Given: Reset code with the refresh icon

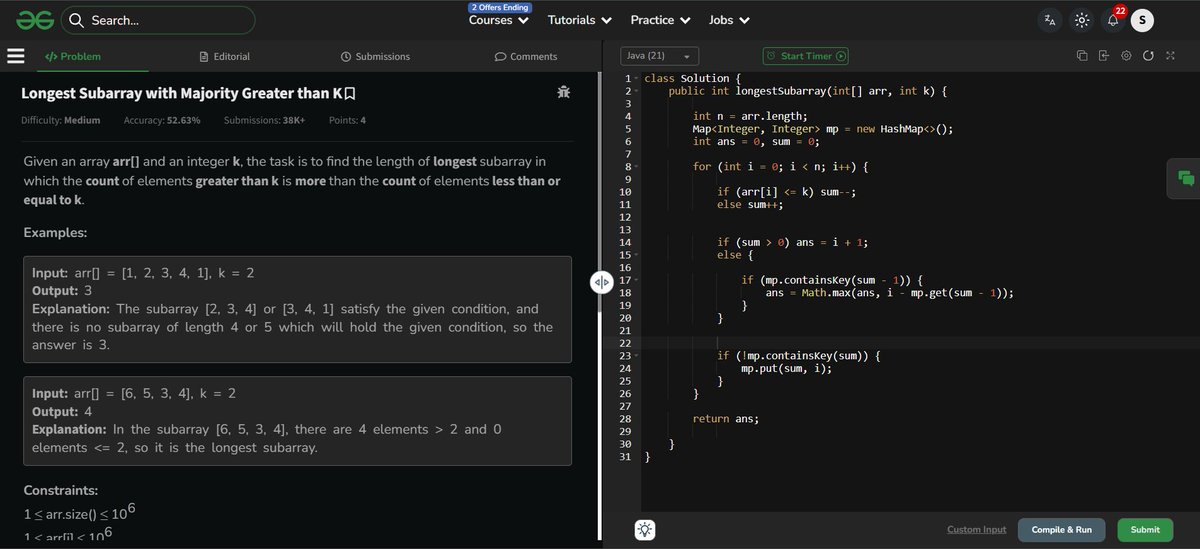Looking at the screenshot, I should (1148, 56).
